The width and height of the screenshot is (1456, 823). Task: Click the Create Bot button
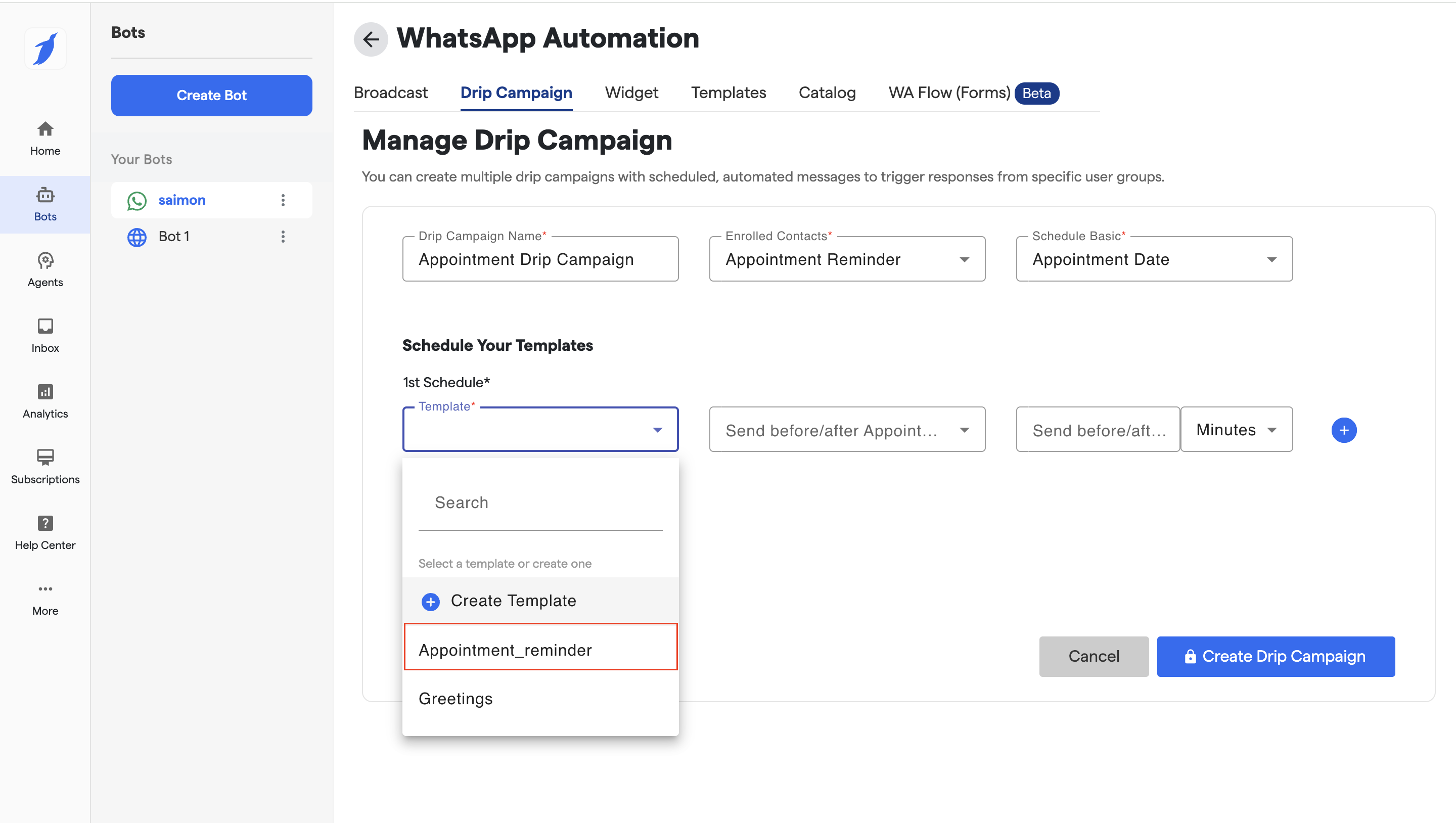point(211,96)
